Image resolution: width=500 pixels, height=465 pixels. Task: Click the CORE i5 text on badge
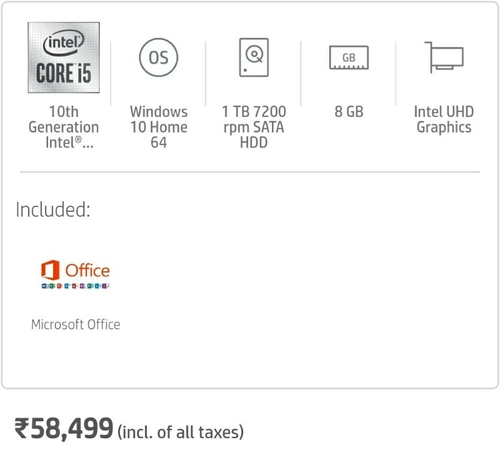click(x=64, y=73)
